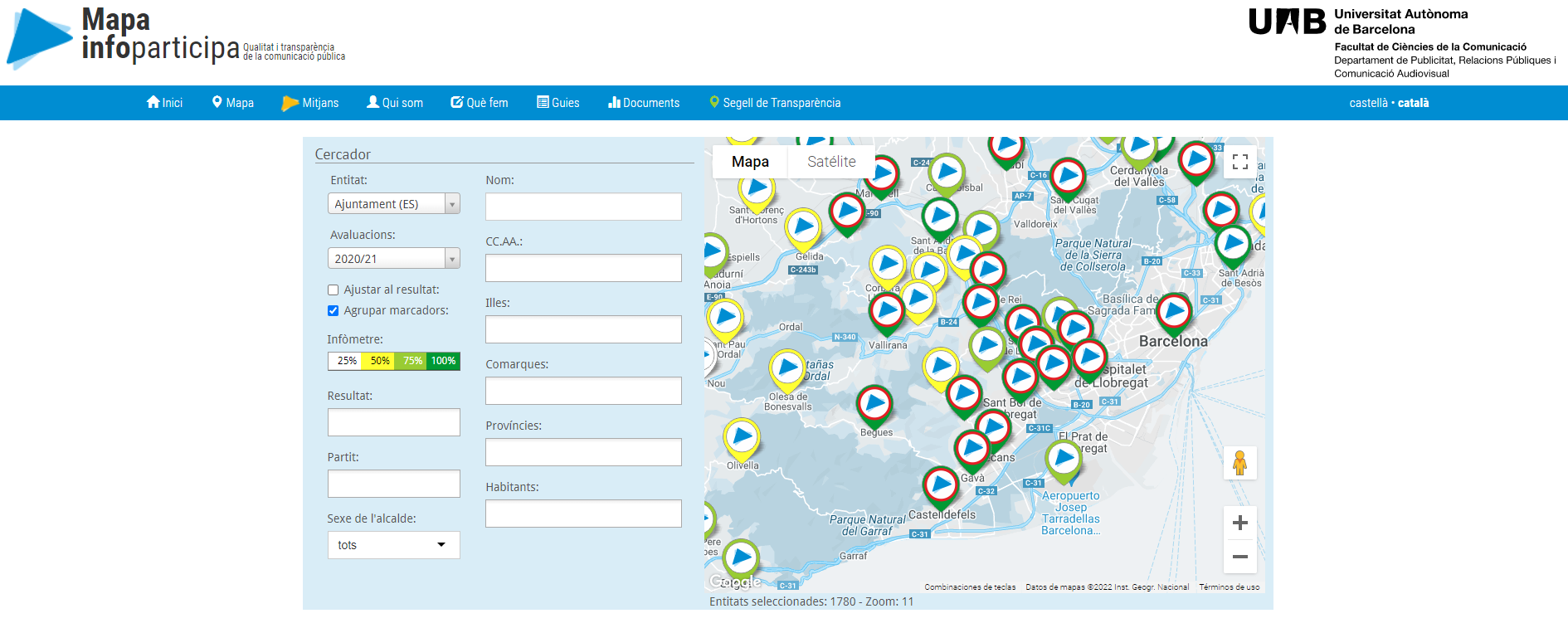Switch language to castellà

tap(1368, 103)
